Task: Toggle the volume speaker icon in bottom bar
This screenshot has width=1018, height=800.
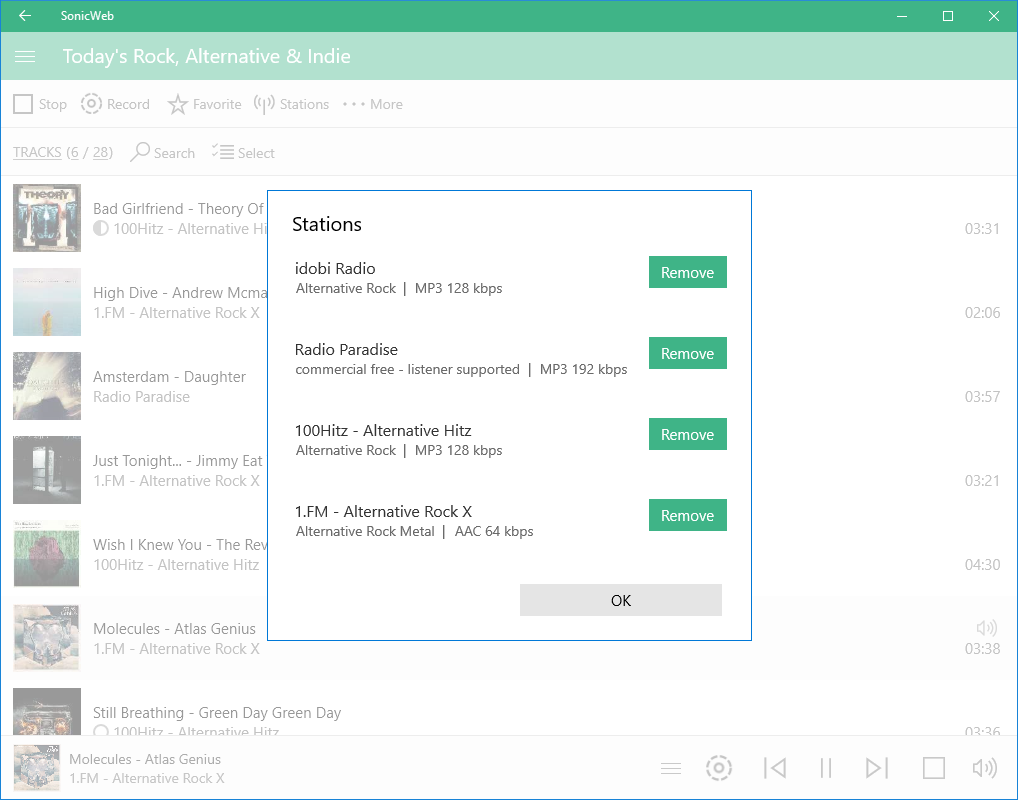Action: point(985,768)
